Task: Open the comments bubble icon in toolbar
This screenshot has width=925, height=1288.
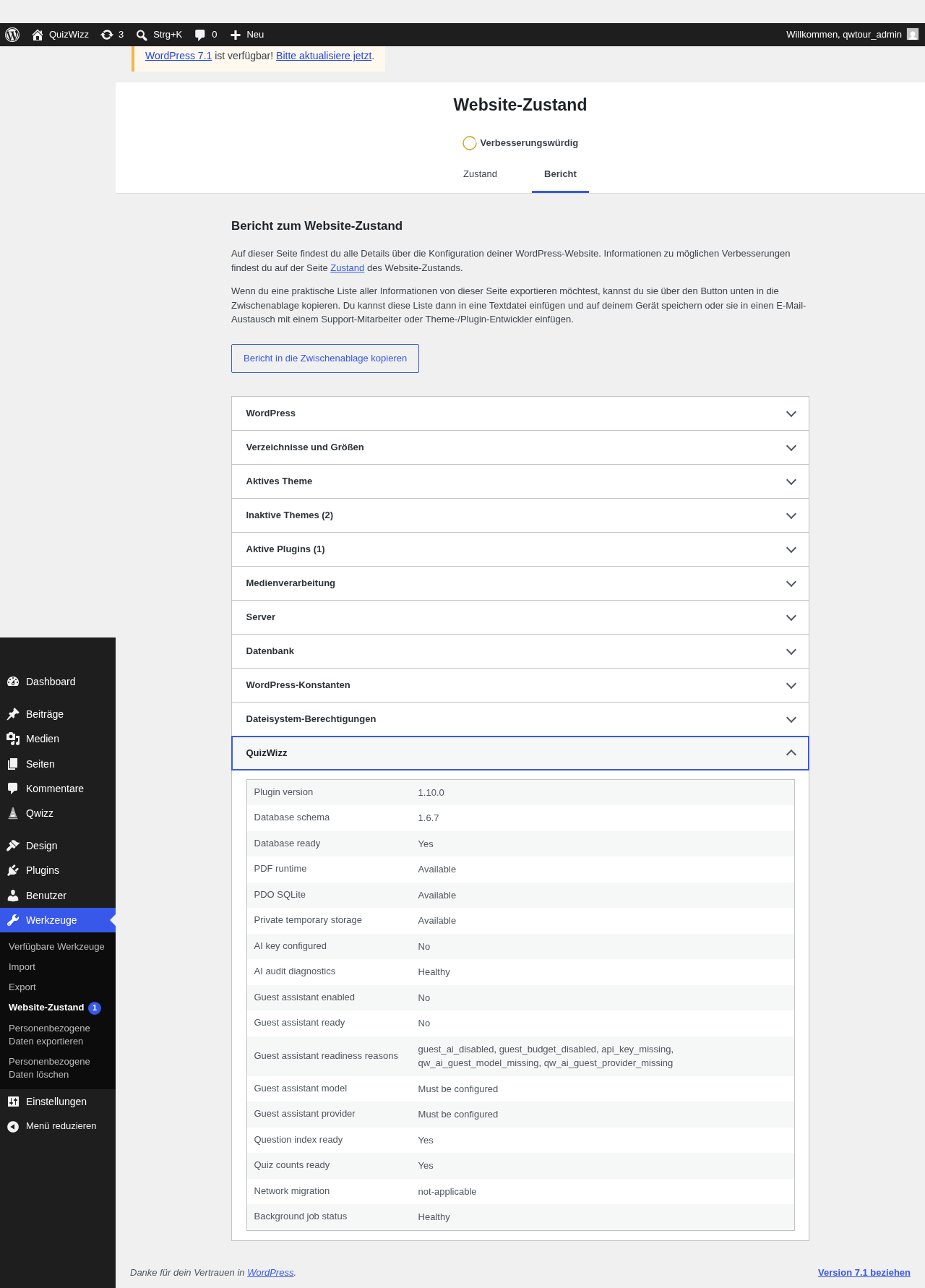Action: coord(200,35)
